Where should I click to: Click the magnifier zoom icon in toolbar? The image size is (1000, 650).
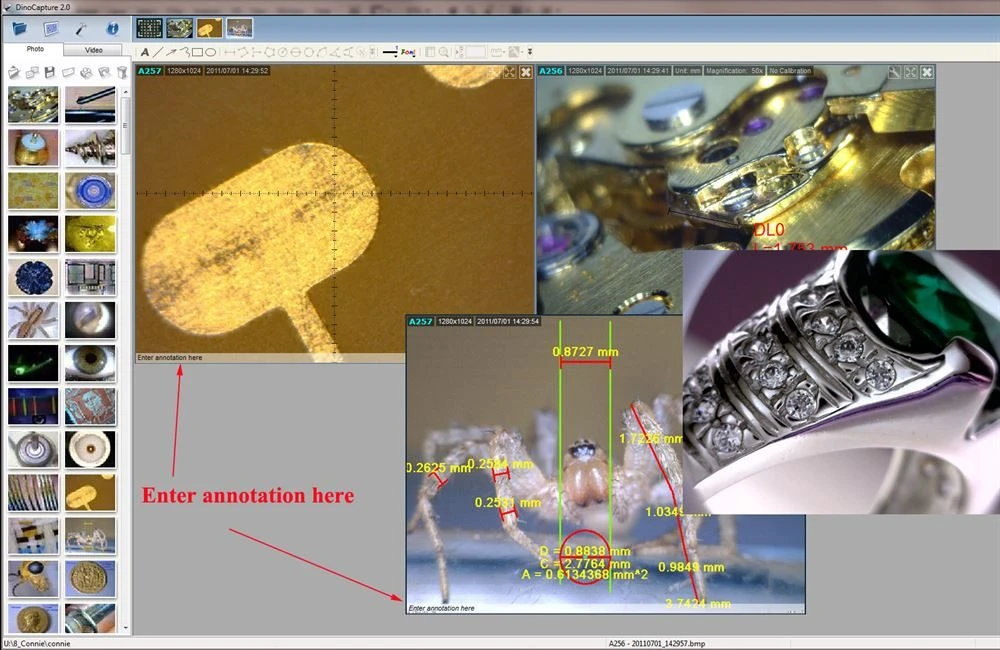(443, 52)
